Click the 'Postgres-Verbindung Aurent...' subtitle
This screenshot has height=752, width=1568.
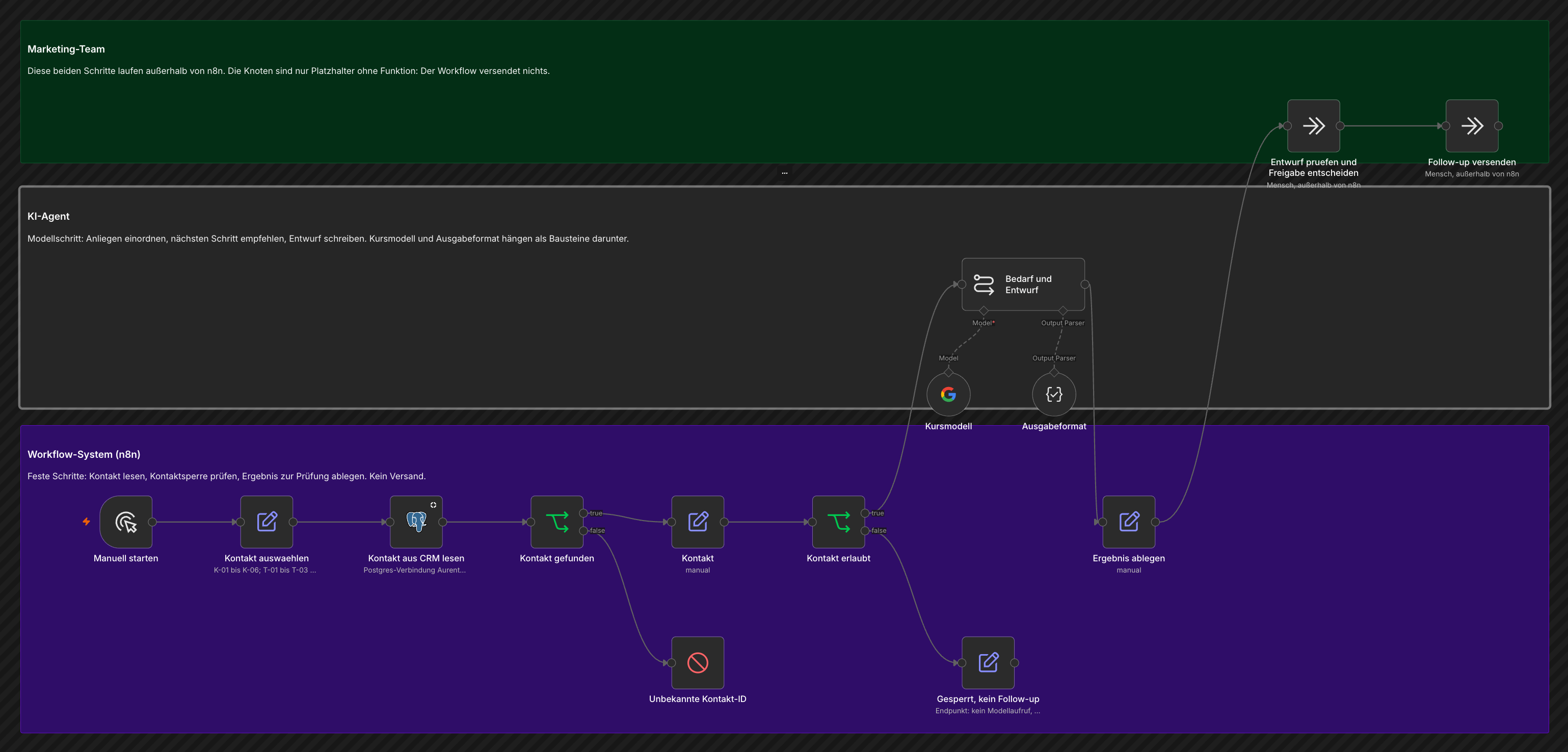[x=414, y=570]
